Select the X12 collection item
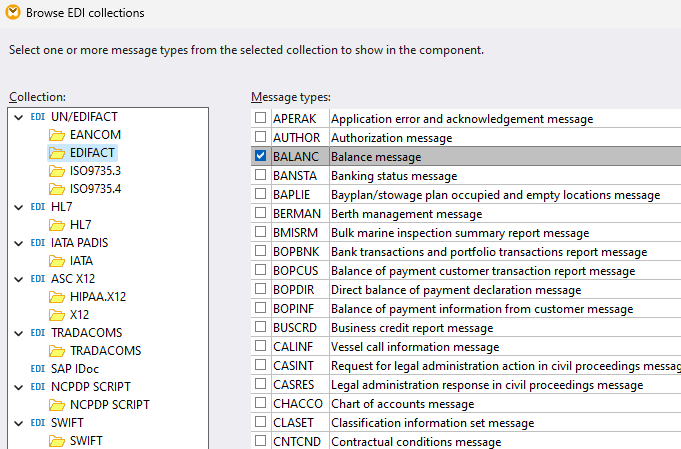The width and height of the screenshot is (681, 449). (x=80, y=315)
